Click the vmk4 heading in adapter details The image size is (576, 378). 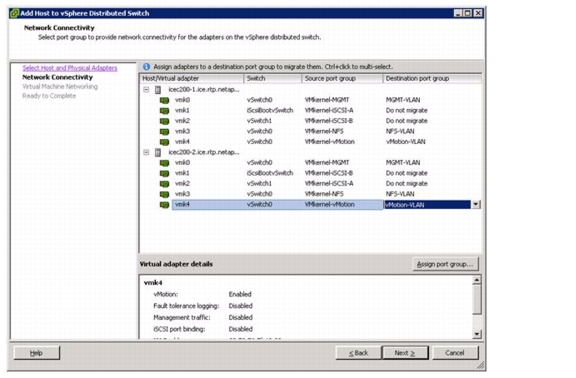click(x=153, y=283)
